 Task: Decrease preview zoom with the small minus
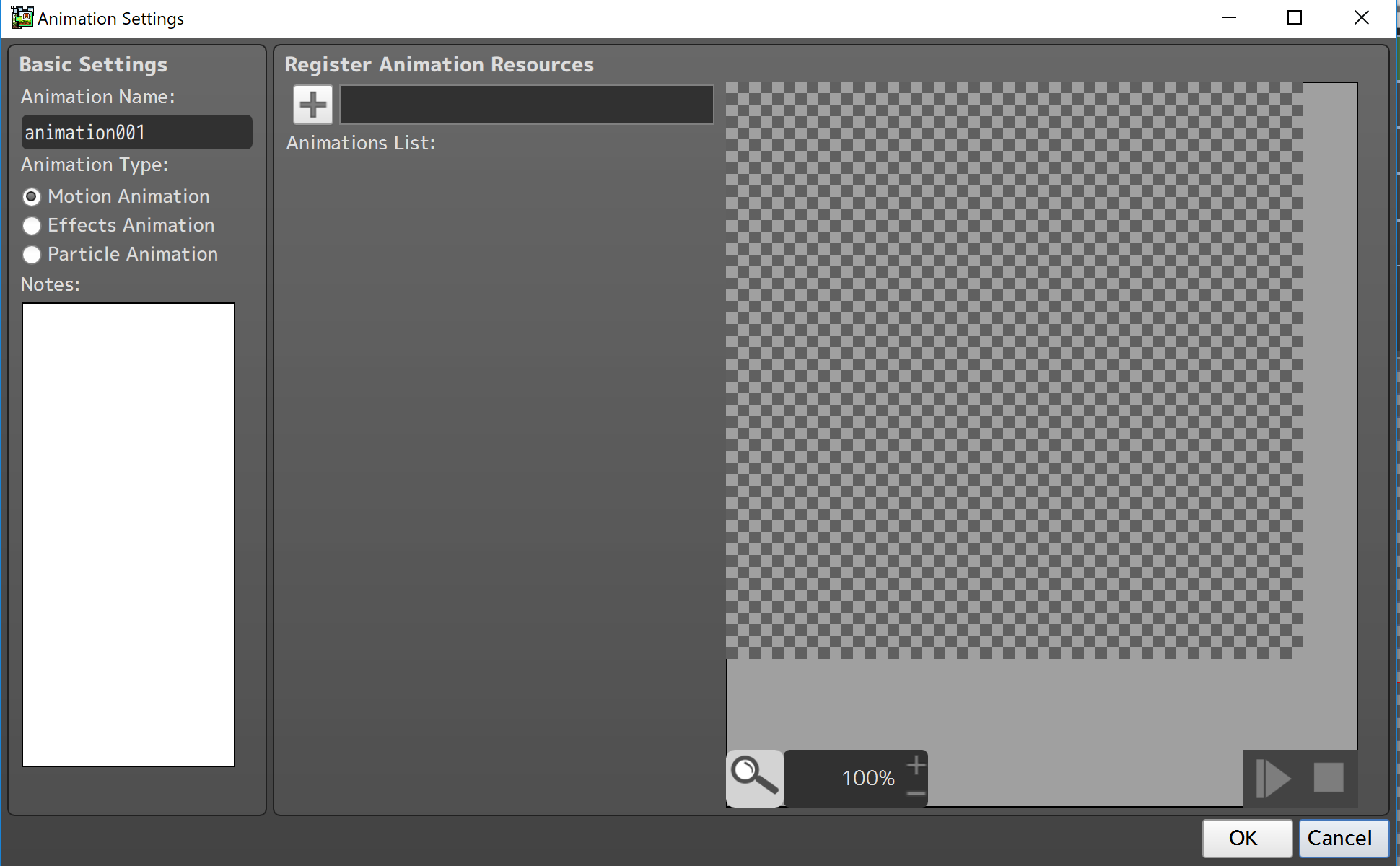[916, 793]
